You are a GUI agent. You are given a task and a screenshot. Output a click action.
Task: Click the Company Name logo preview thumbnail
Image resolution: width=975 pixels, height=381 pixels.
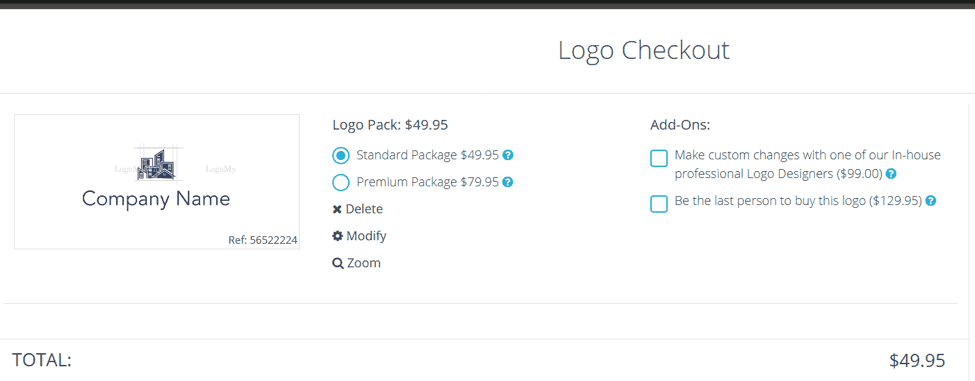[x=157, y=181]
